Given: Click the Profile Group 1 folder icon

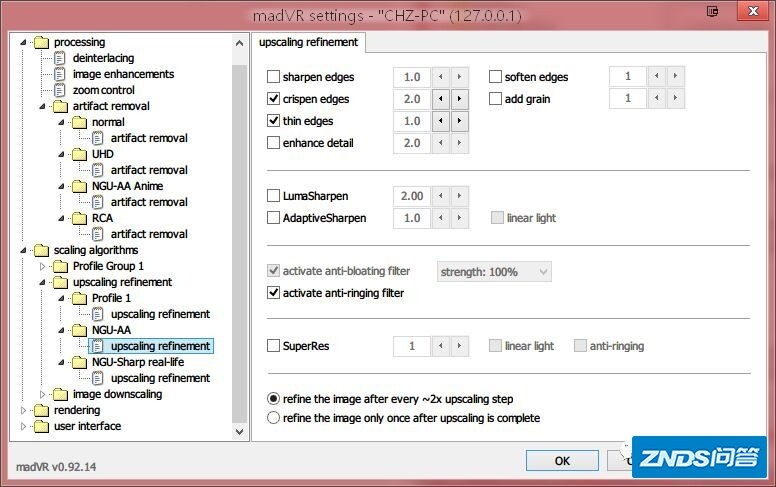Looking at the screenshot, I should (x=60, y=266).
